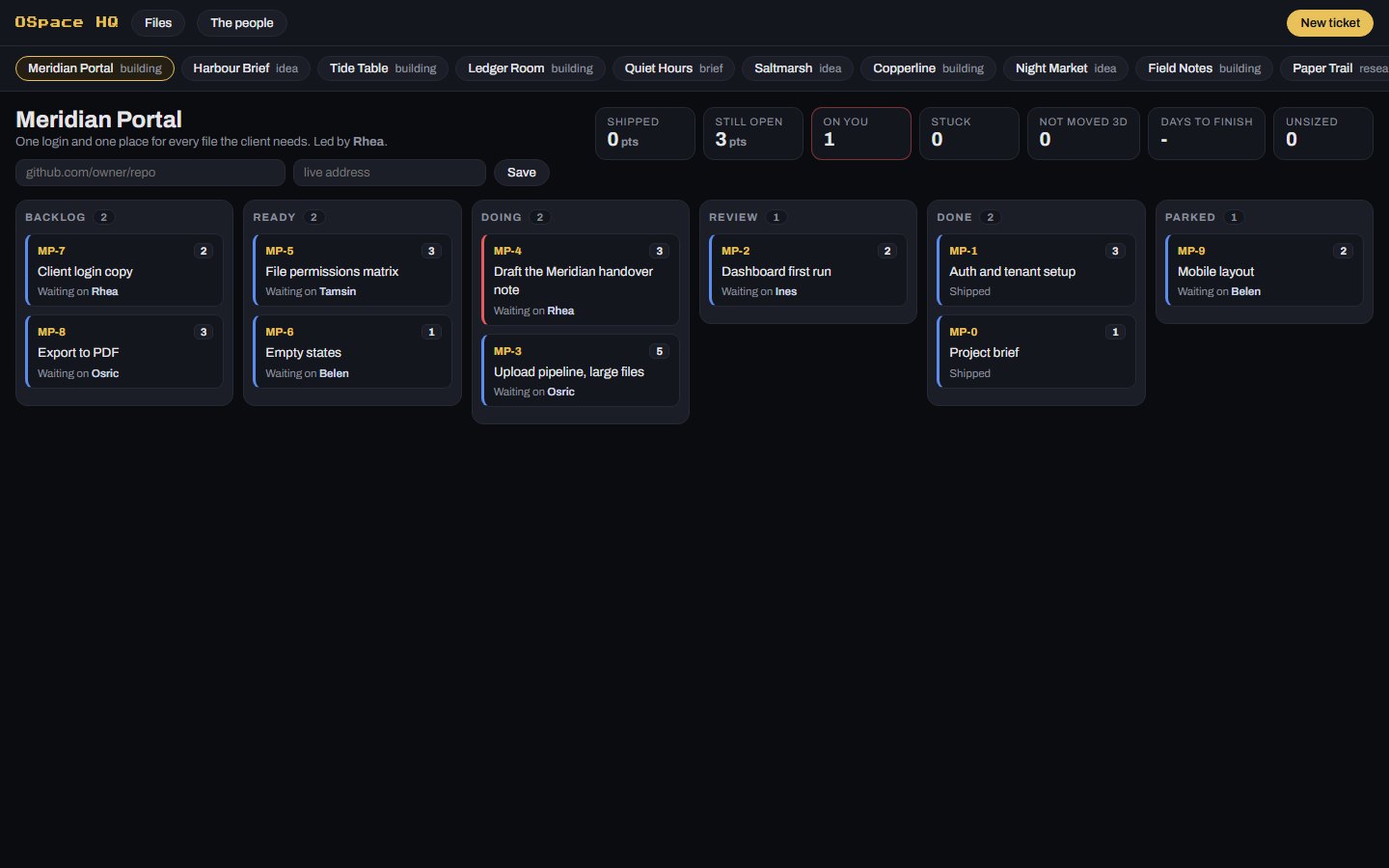Open ticket MP-4 Meridian handover note
1389x868 pixels.
581,280
